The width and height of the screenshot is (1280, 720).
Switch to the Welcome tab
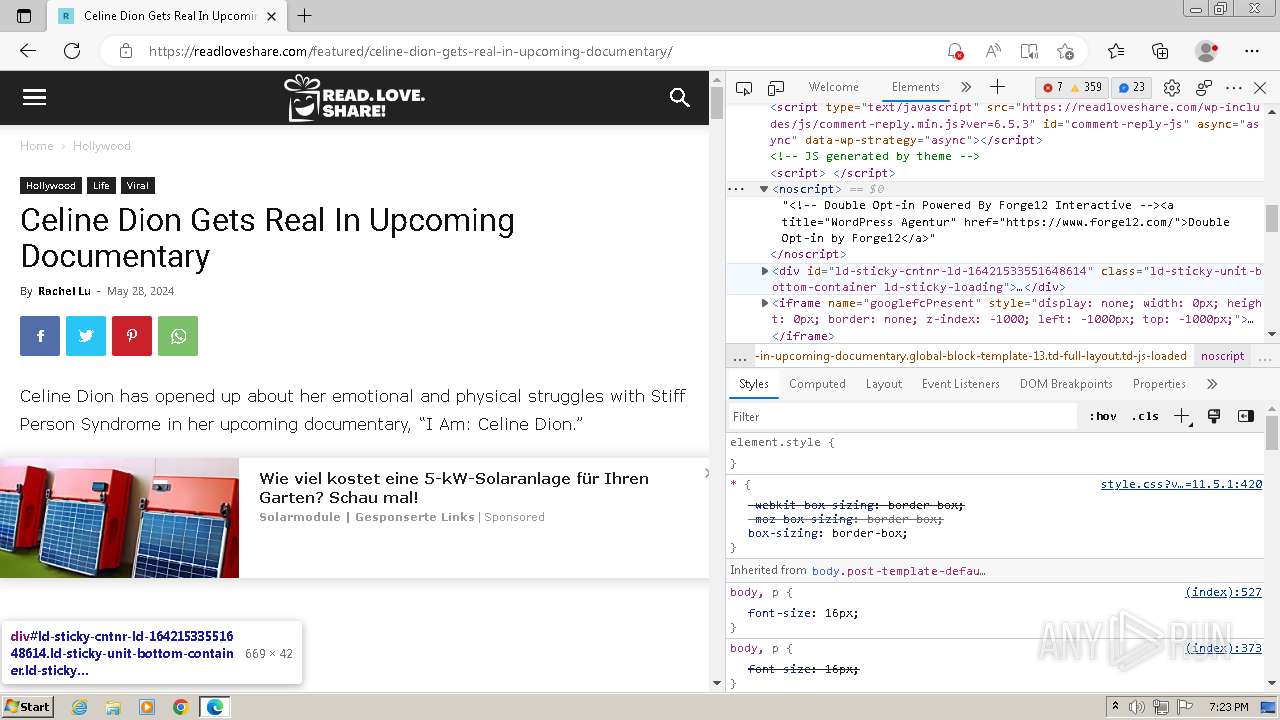[x=833, y=87]
